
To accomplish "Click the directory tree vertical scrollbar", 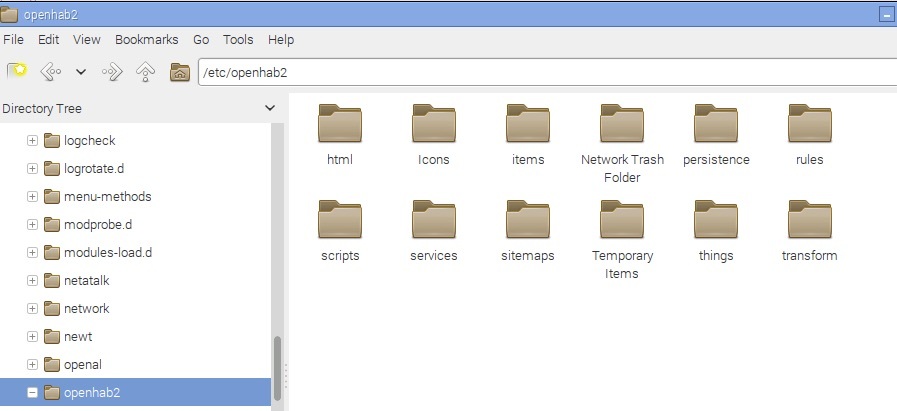I will (x=277, y=367).
